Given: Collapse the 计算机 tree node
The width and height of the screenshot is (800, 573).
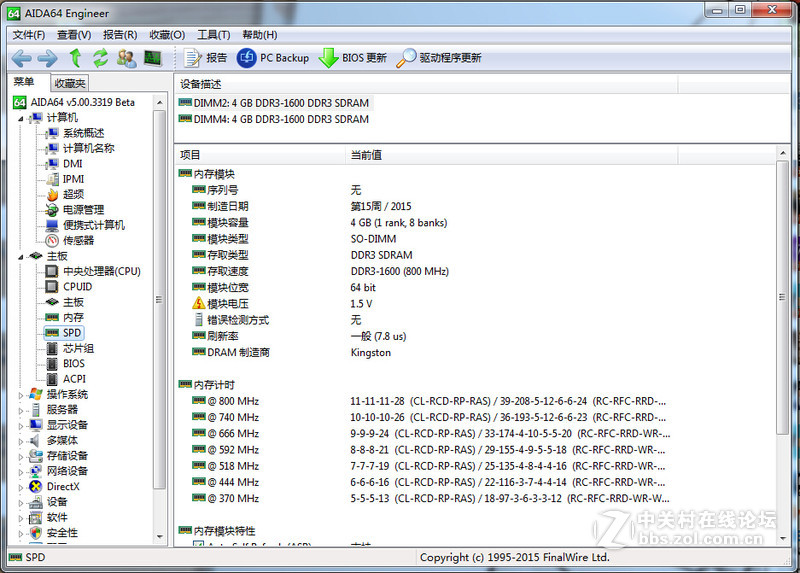Looking at the screenshot, I should (20, 119).
